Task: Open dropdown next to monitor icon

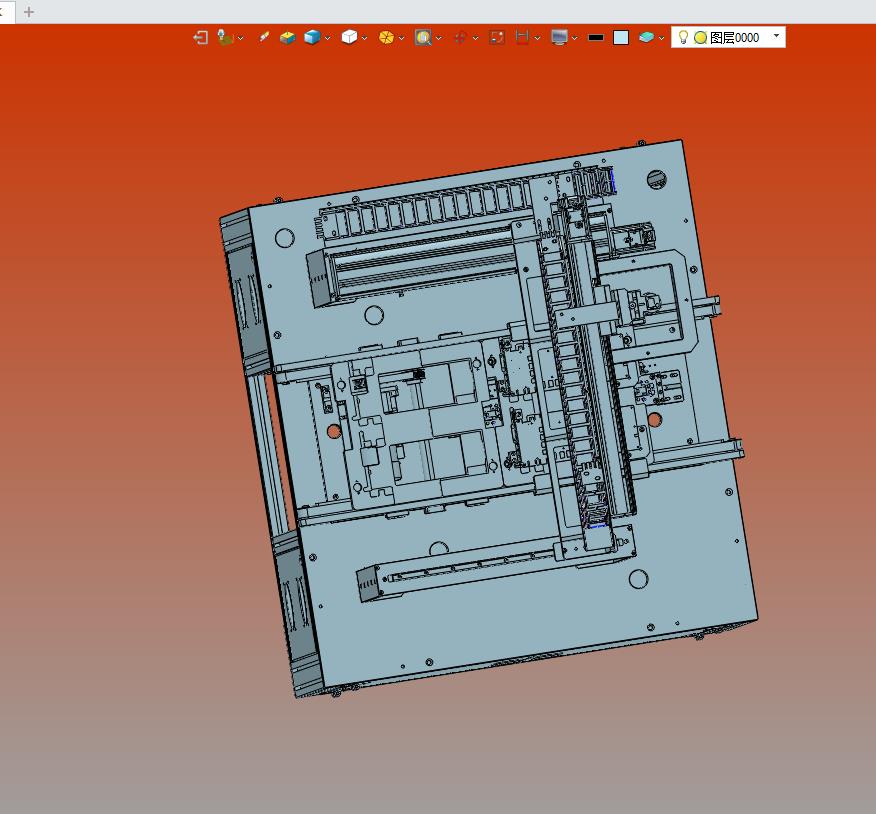Action: pyautogui.click(x=574, y=39)
